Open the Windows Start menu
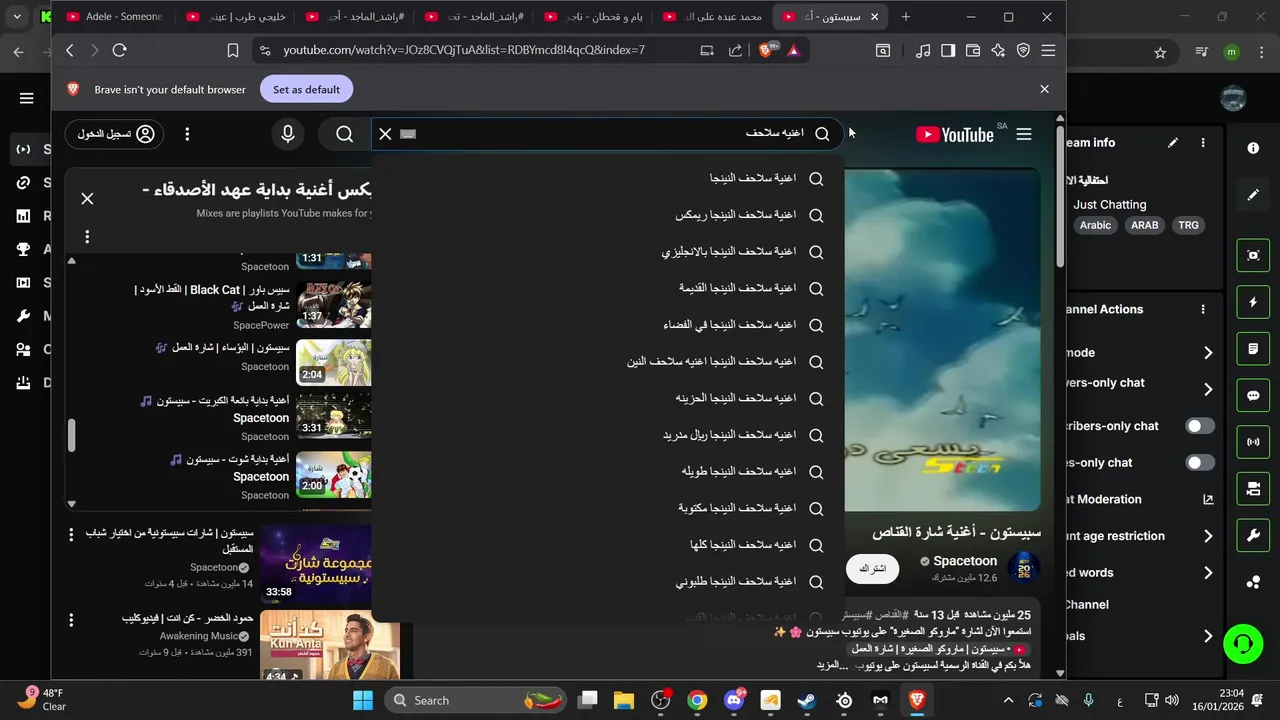 362,700
